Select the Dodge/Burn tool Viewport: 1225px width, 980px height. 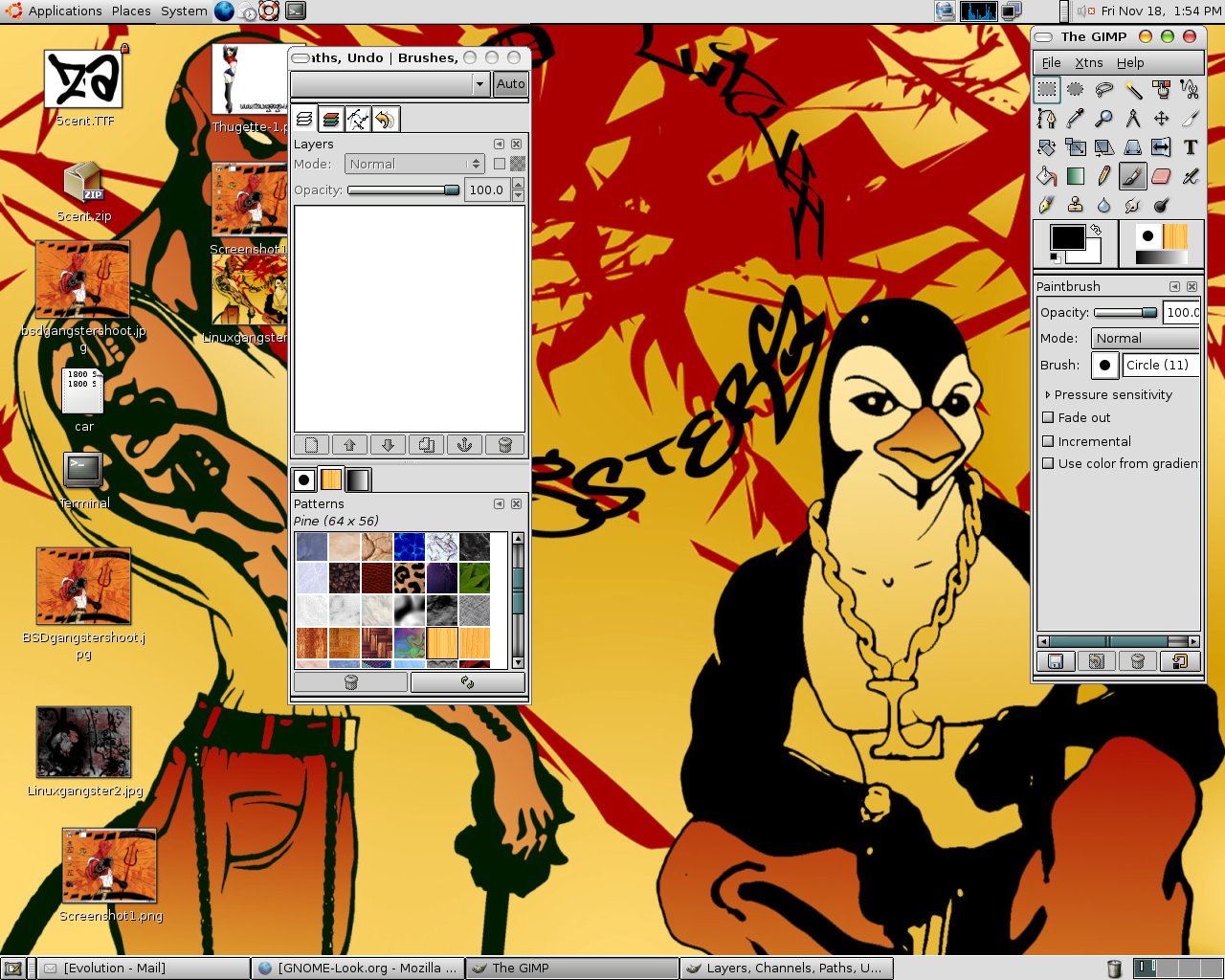point(1162,205)
